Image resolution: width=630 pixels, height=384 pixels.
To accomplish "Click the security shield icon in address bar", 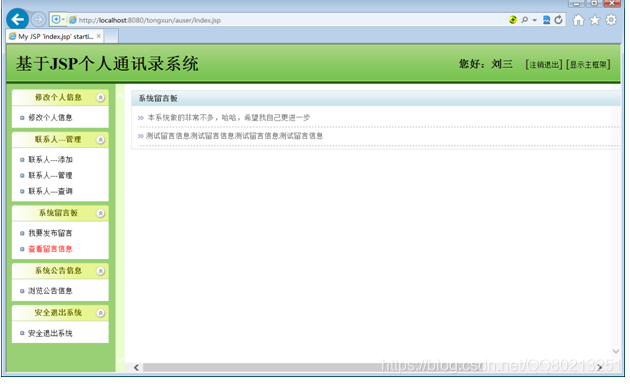I will [x=56, y=20].
